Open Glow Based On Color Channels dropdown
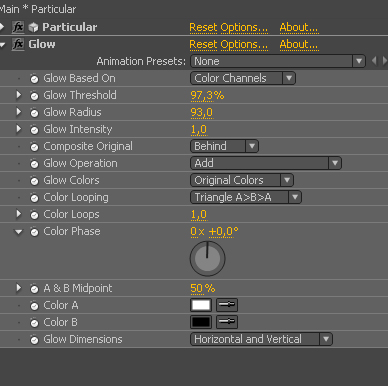The width and height of the screenshot is (388, 386). tap(243, 78)
